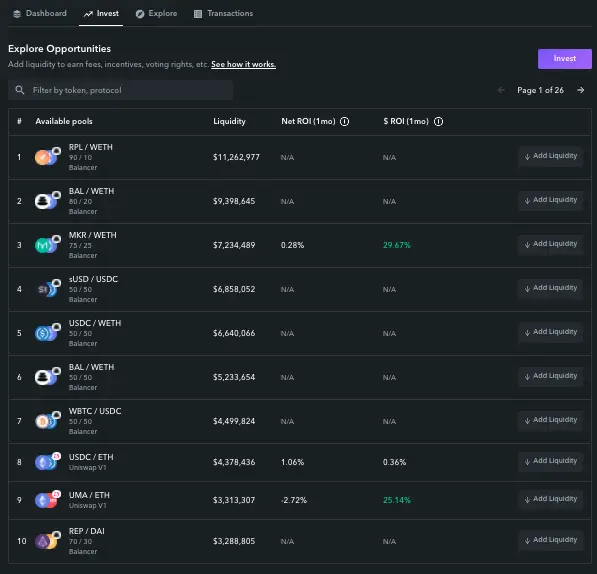
Task: Click the purple Invest button
Action: point(565,59)
